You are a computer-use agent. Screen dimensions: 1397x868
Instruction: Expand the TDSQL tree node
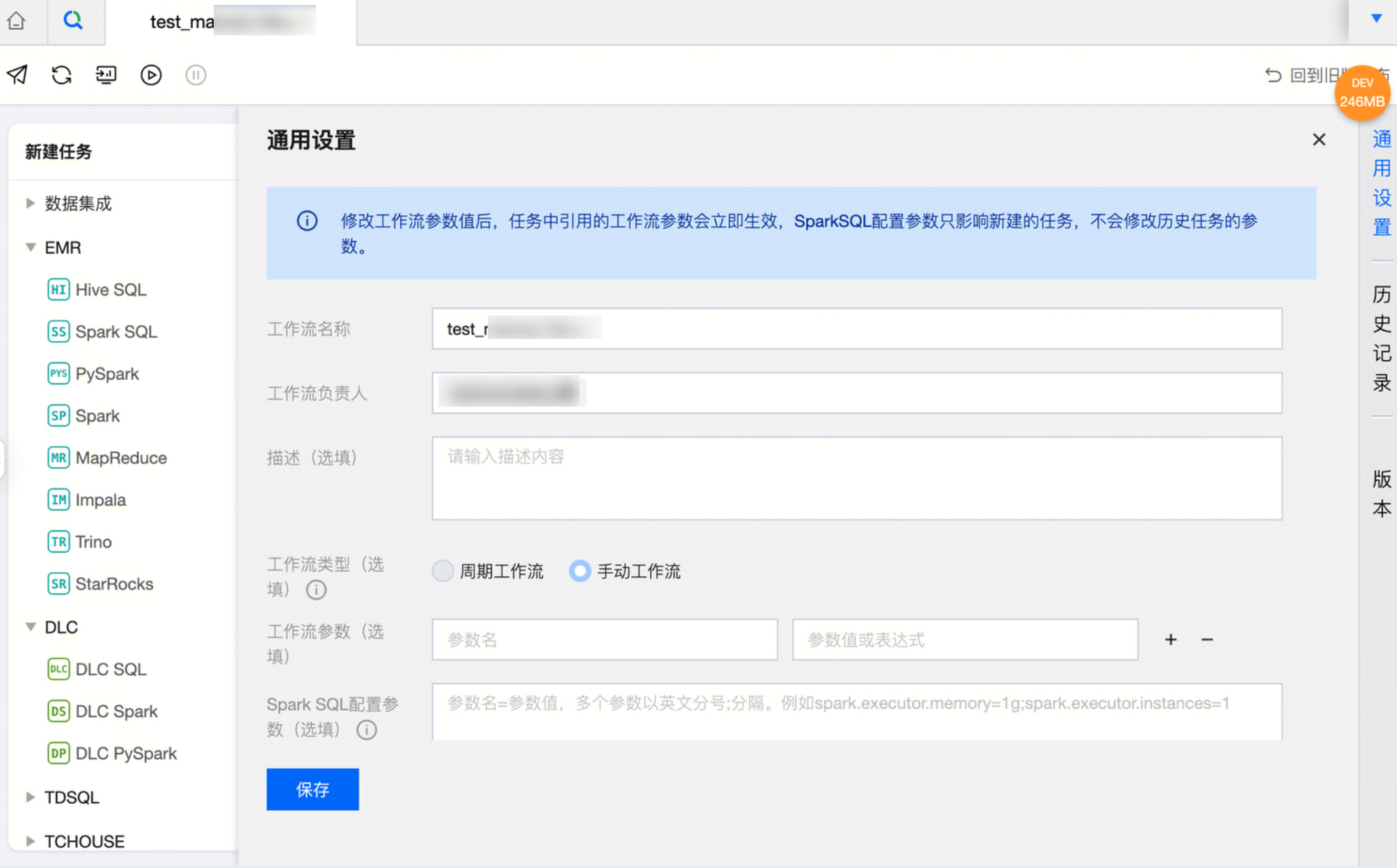pos(31,797)
